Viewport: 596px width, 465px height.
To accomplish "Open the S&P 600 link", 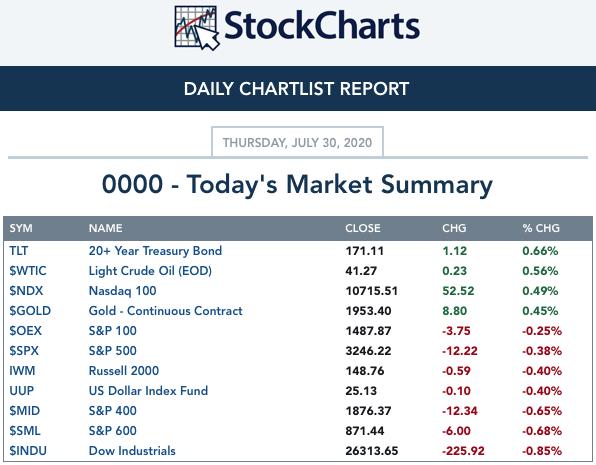I will click(x=113, y=431).
